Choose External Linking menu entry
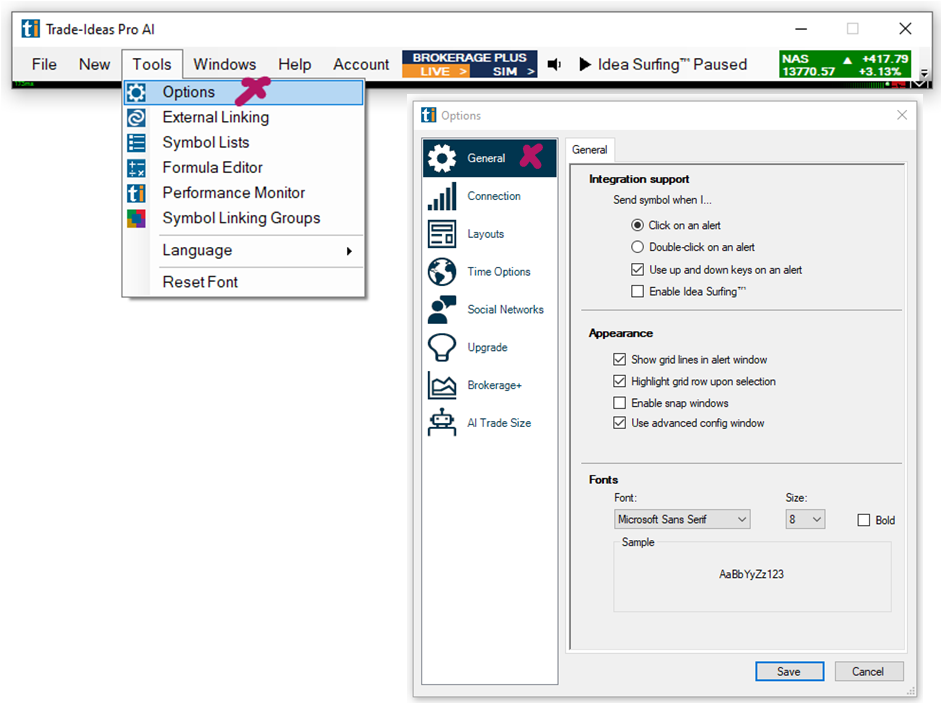 (x=244, y=117)
